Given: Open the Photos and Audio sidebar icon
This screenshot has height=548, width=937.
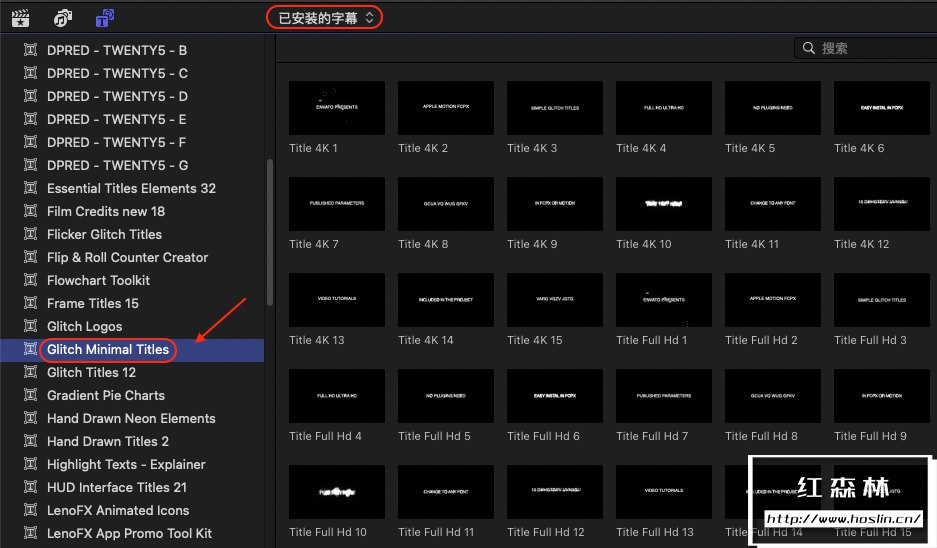Looking at the screenshot, I should coord(63,18).
